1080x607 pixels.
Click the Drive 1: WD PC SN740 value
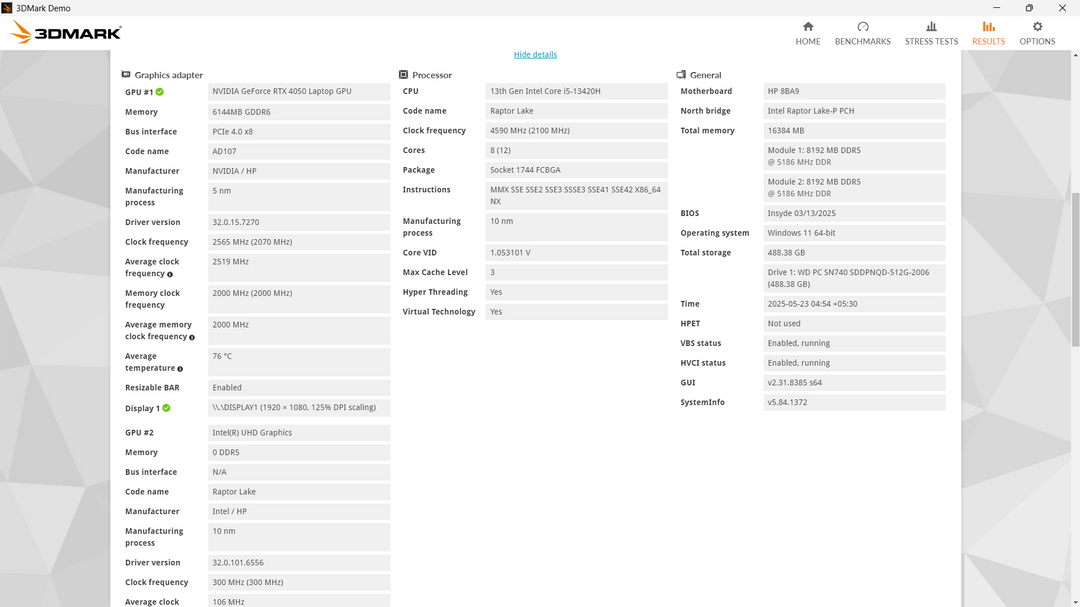pyautogui.click(x=854, y=278)
